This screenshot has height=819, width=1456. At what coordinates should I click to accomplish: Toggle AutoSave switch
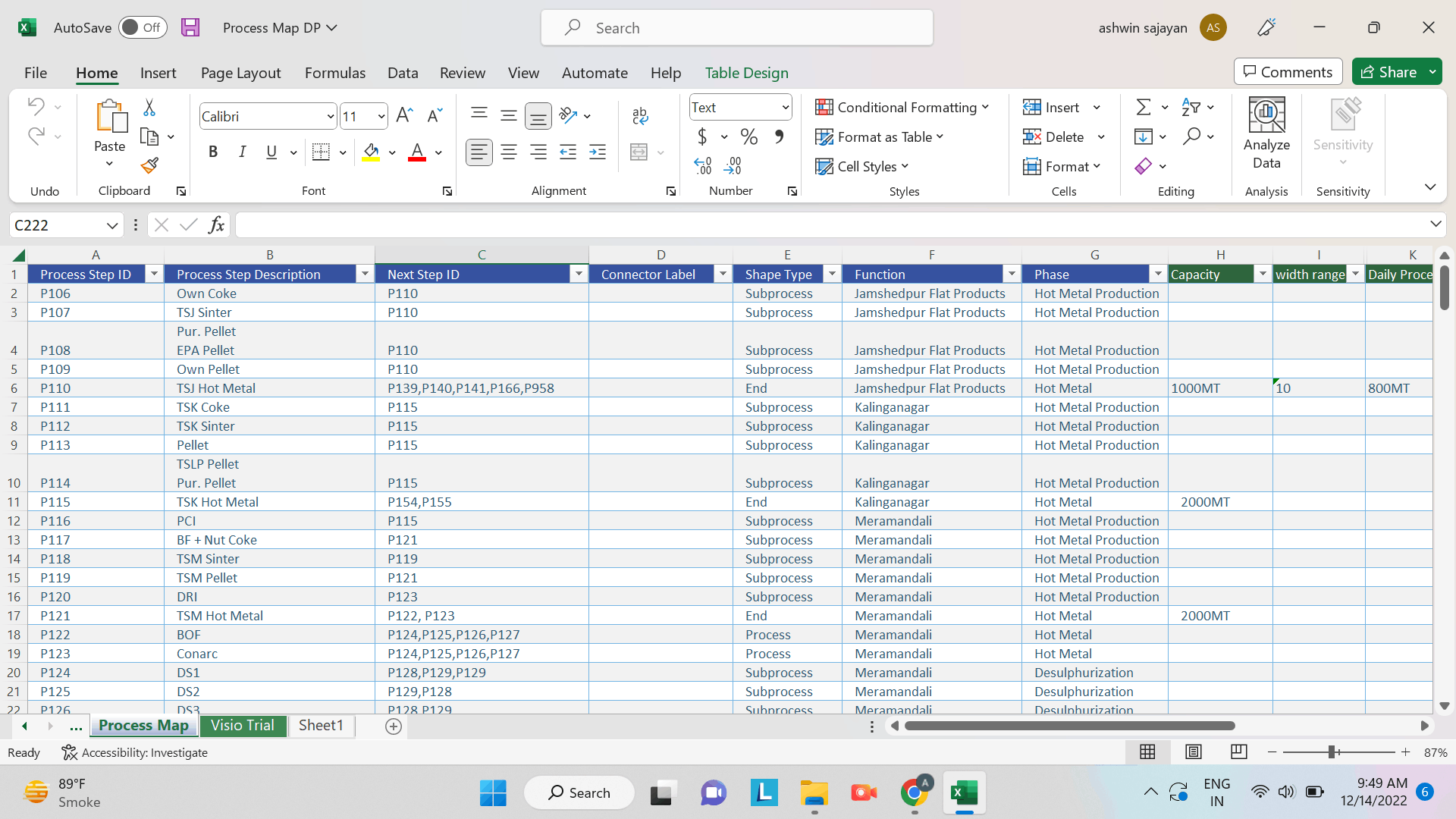click(143, 27)
